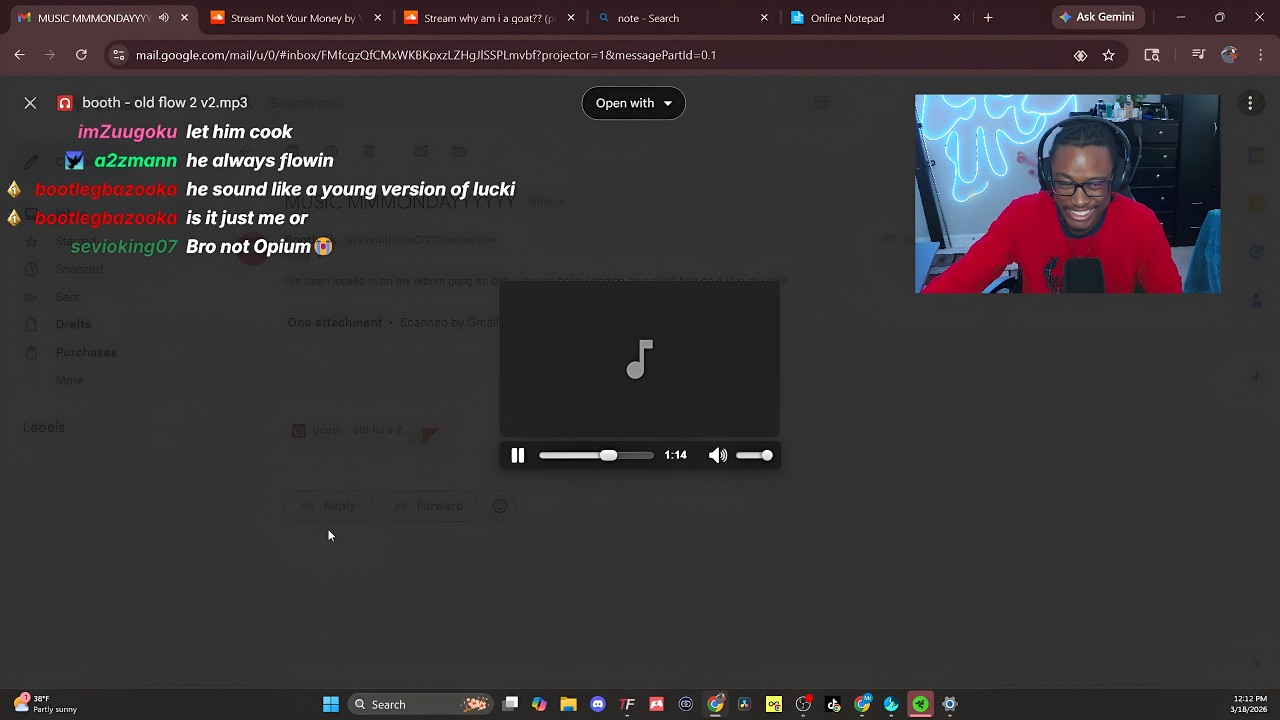View site information icon in address bar
The width and height of the screenshot is (1280, 720).
tap(118, 55)
